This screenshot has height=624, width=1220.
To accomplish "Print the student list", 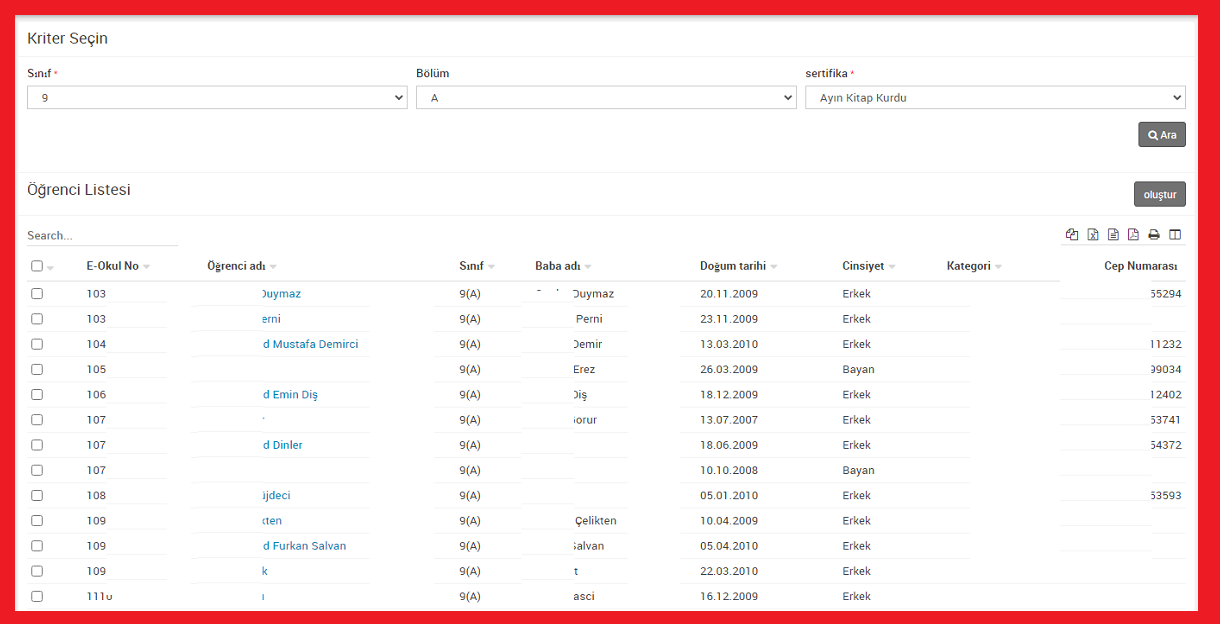I will tap(1154, 235).
